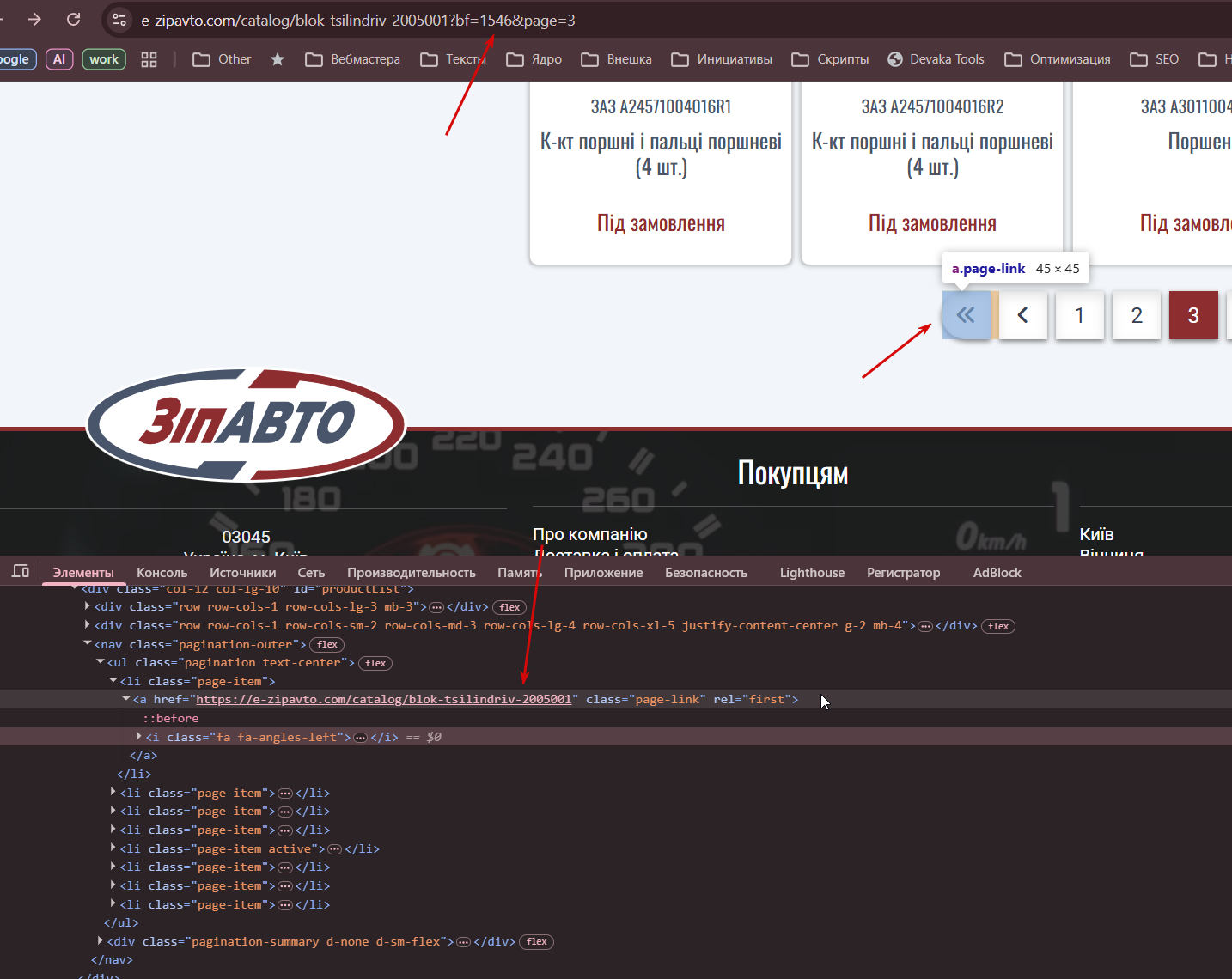The image size is (1232, 979).
Task: Click ellipsis inside li page-item active
Action: coord(335,849)
